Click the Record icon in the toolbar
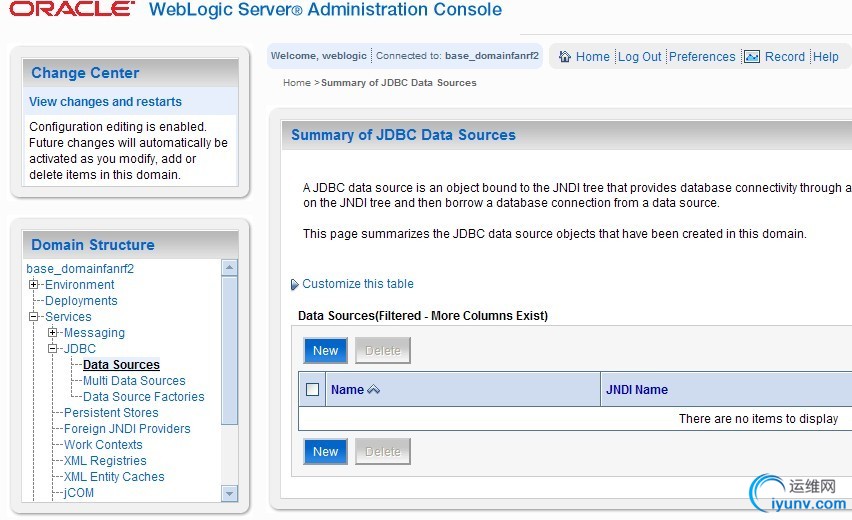This screenshot has height=520, width=852. click(x=752, y=57)
